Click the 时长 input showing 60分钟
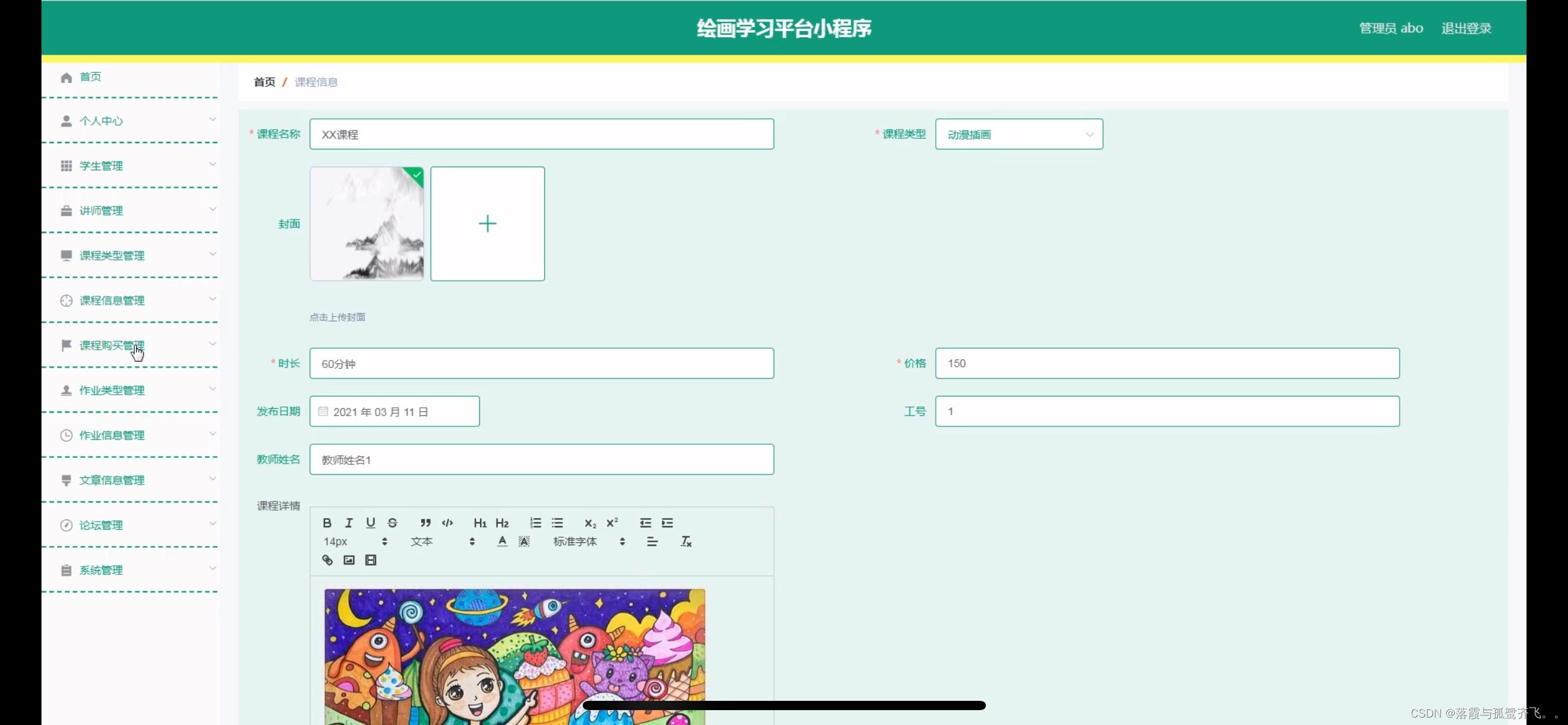Screen dimensions: 1568x725 (x=542, y=363)
